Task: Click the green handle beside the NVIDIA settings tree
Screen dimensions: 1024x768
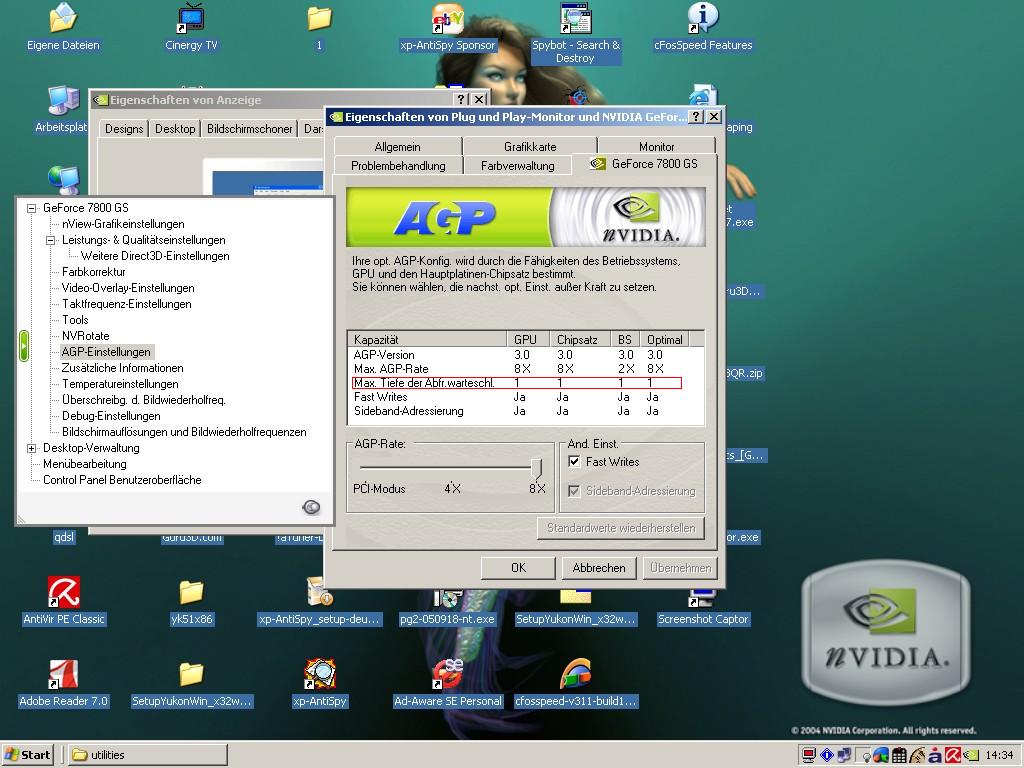Action: tap(24, 346)
